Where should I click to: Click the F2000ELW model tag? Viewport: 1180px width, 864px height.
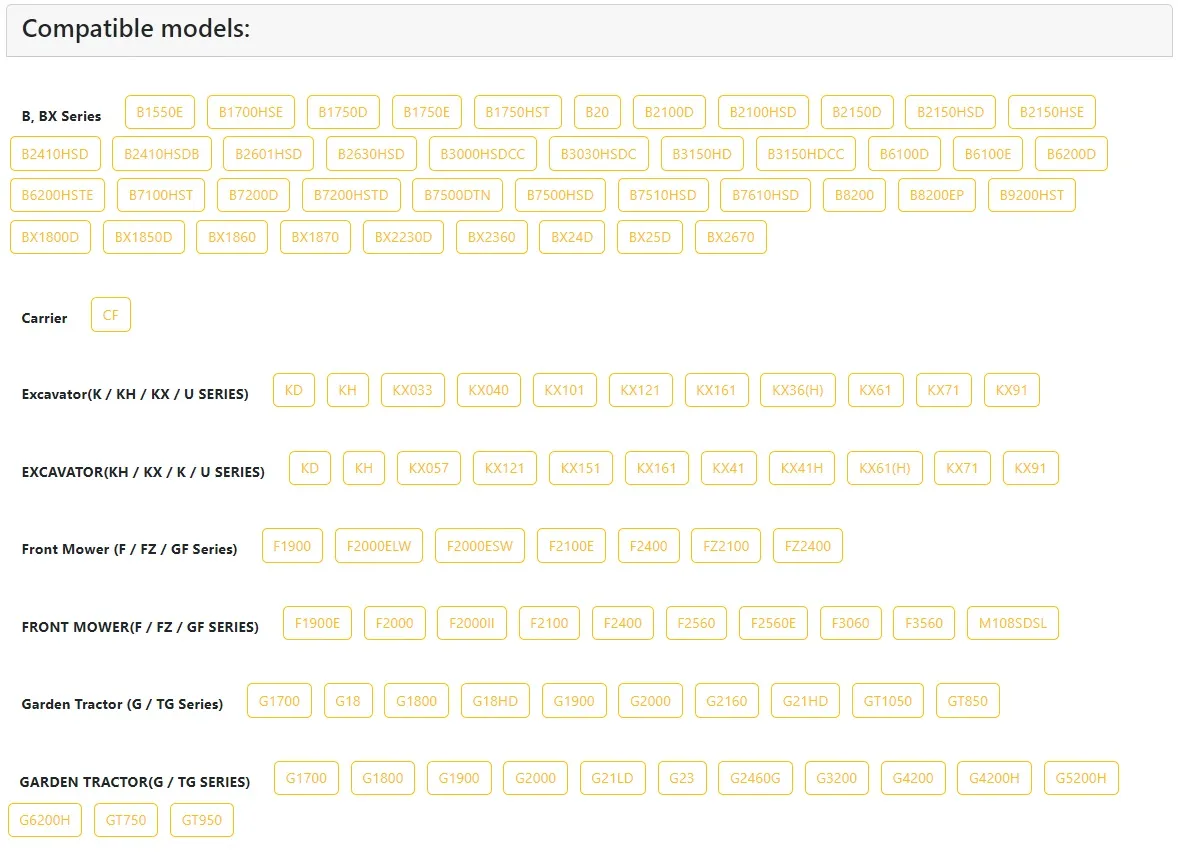tap(379, 546)
